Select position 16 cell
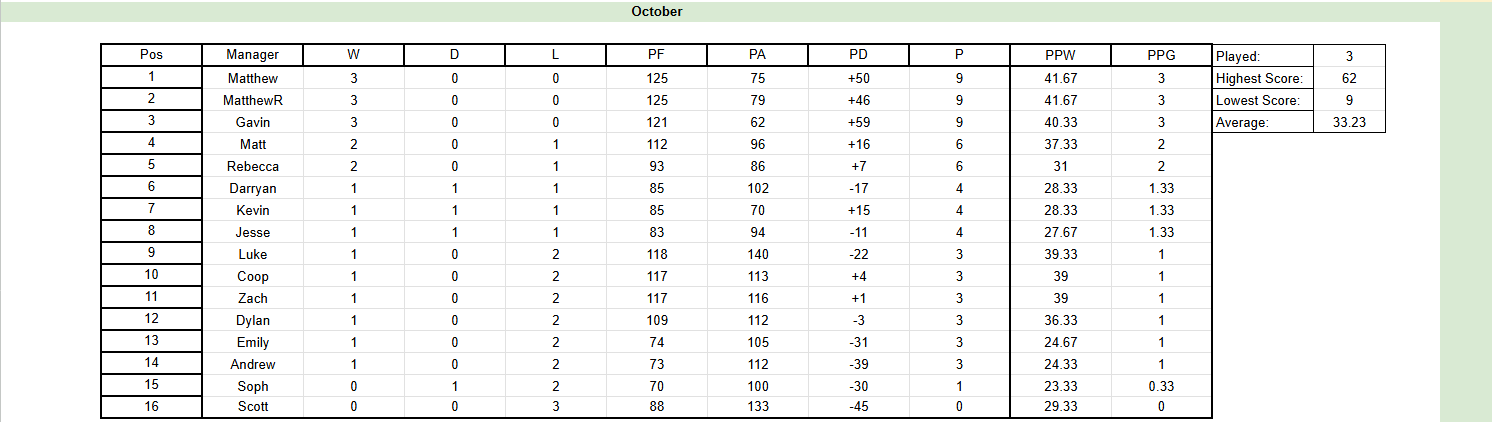Viewport: 1492px width, 422px height. [x=152, y=407]
